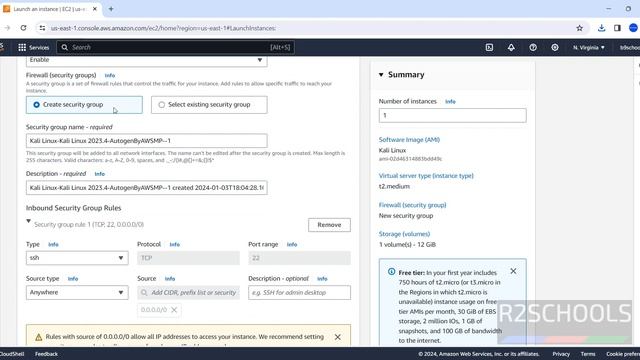Viewport: 640px width, 360px height.
Task: Toggle the browser side panel icon
Action: (617, 28)
